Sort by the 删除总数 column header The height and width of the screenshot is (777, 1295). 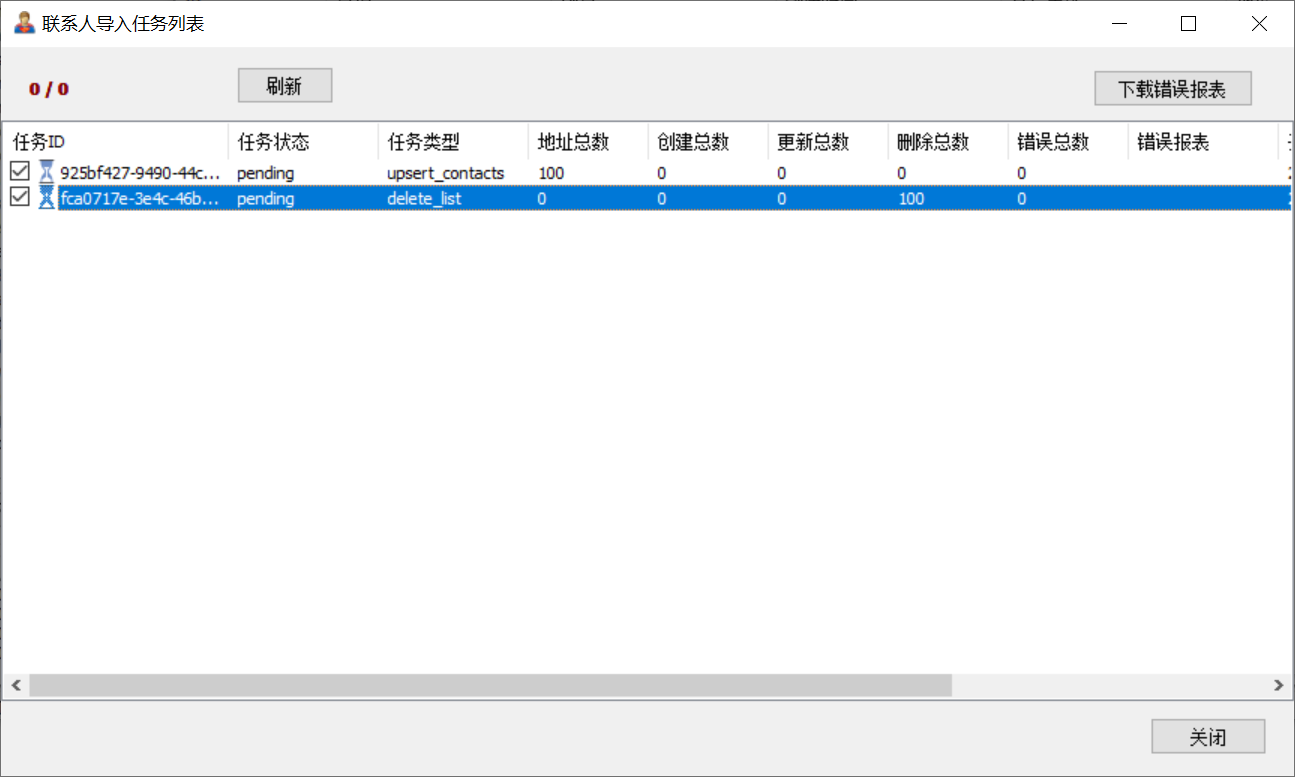click(947, 142)
